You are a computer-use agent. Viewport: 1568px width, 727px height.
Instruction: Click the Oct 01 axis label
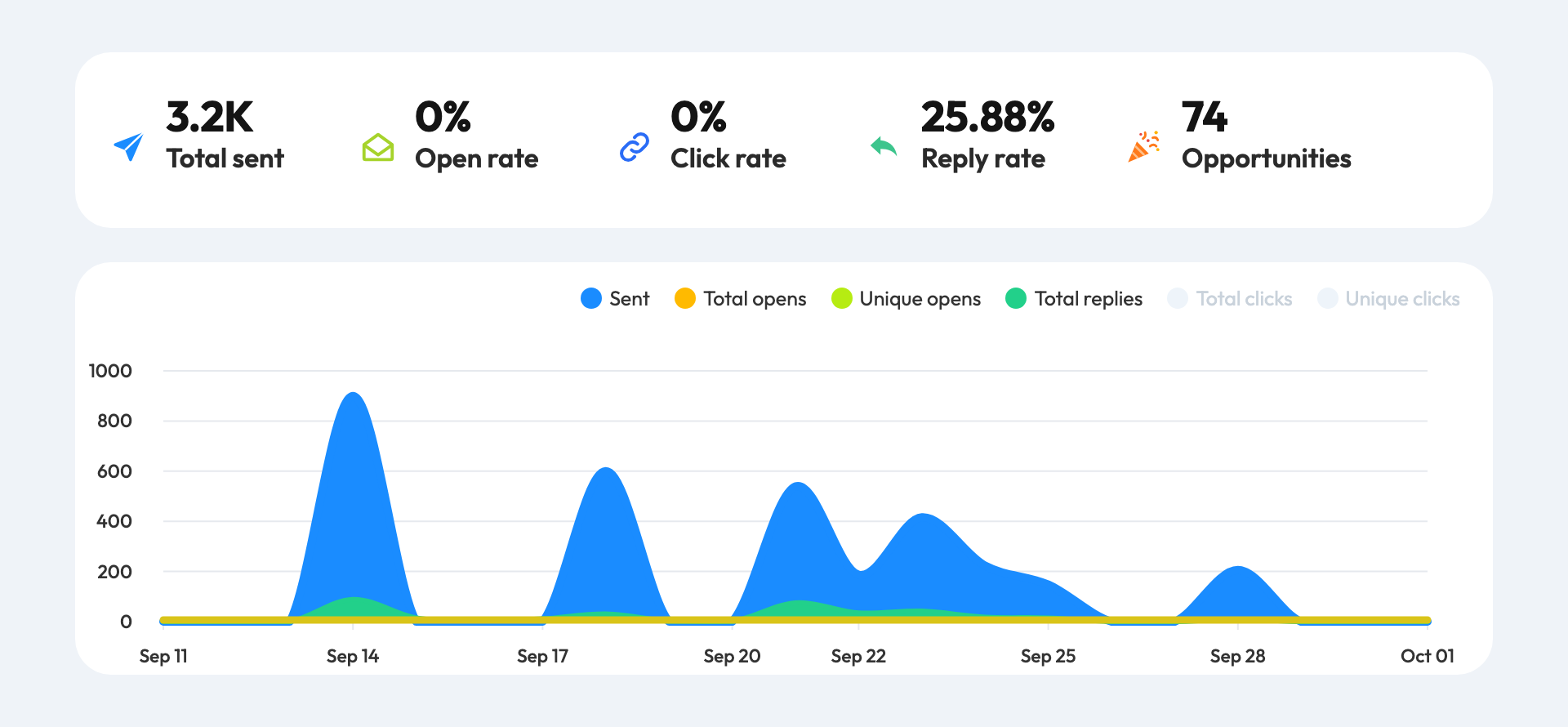point(1428,657)
